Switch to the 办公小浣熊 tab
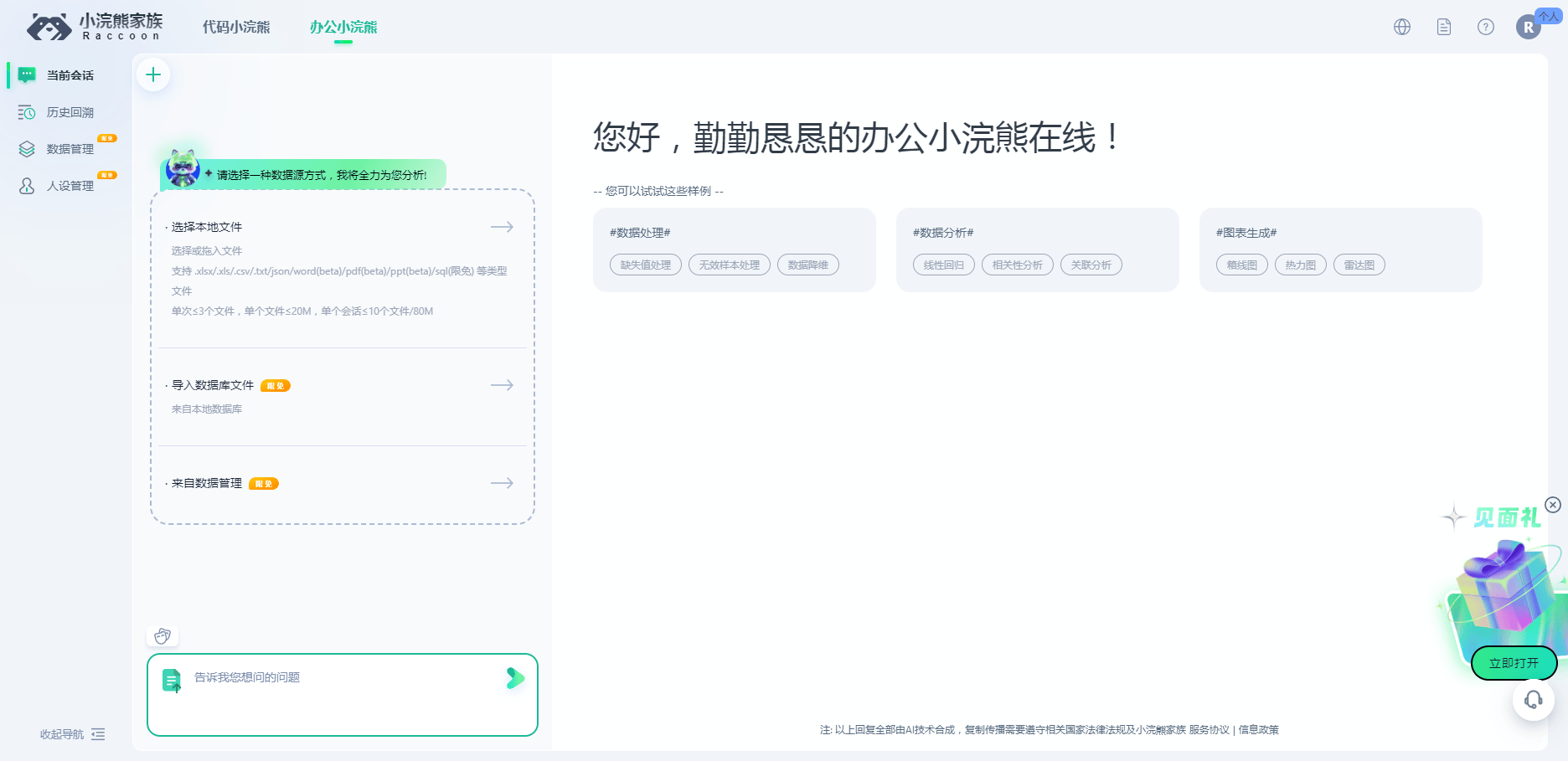 343,27
